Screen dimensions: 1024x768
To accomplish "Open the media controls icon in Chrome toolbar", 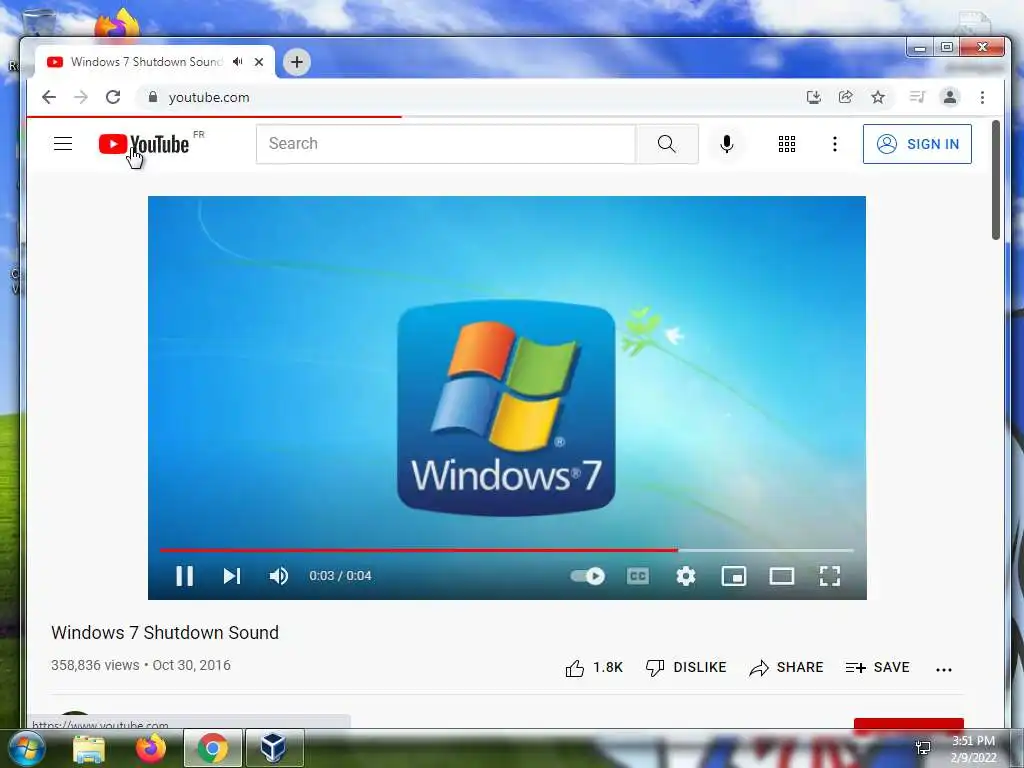I will tap(918, 97).
